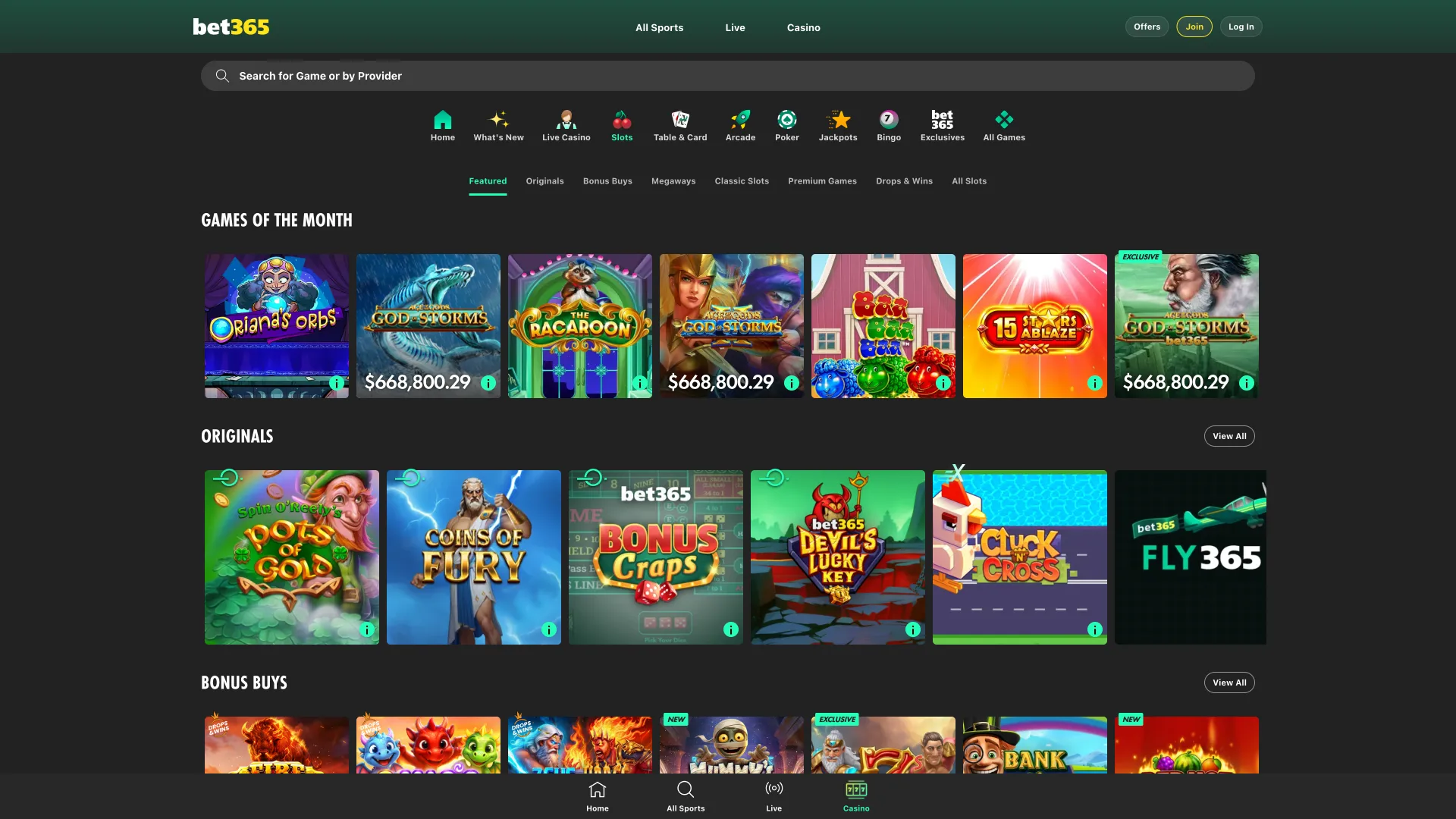Viewport: 1456px width, 819px height.
Task: Open exclusive God of Storms bet365 thumbnail
Action: [x=1187, y=326]
